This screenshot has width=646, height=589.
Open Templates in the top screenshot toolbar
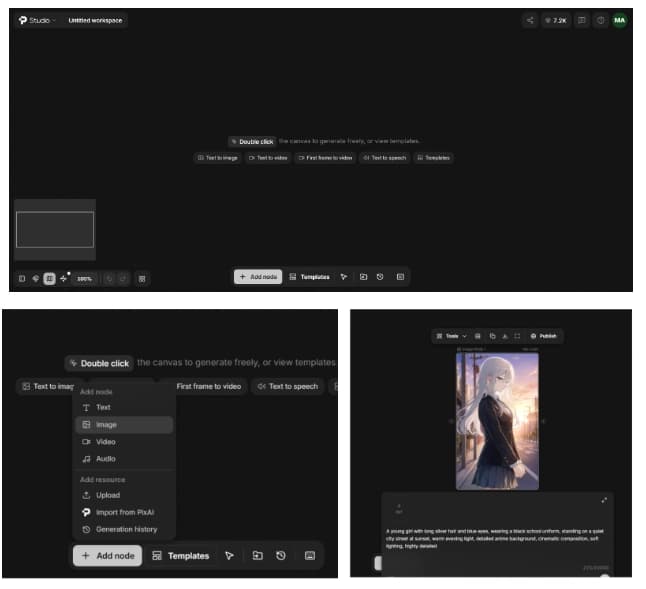tap(309, 277)
